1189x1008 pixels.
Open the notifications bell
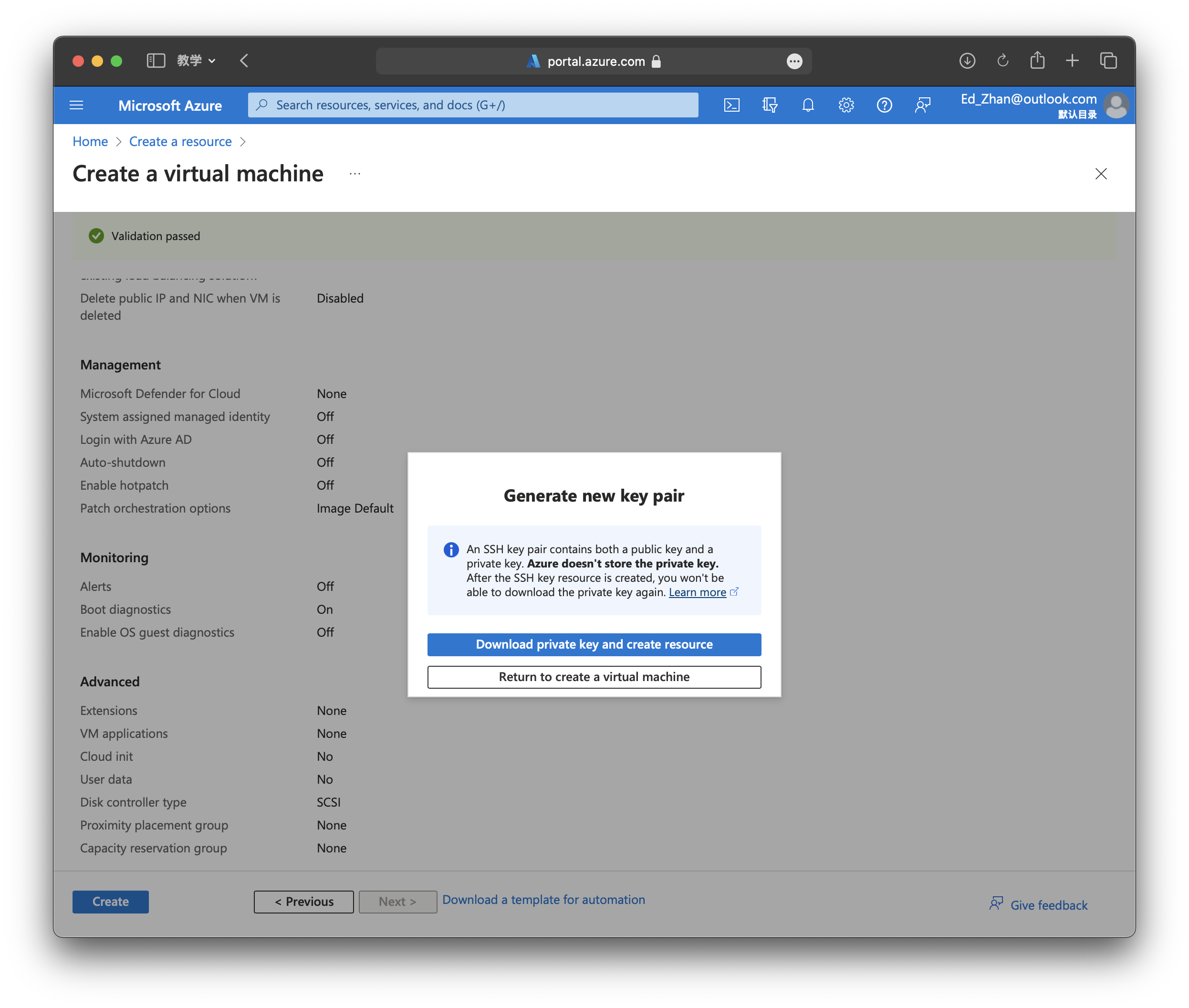(808, 105)
